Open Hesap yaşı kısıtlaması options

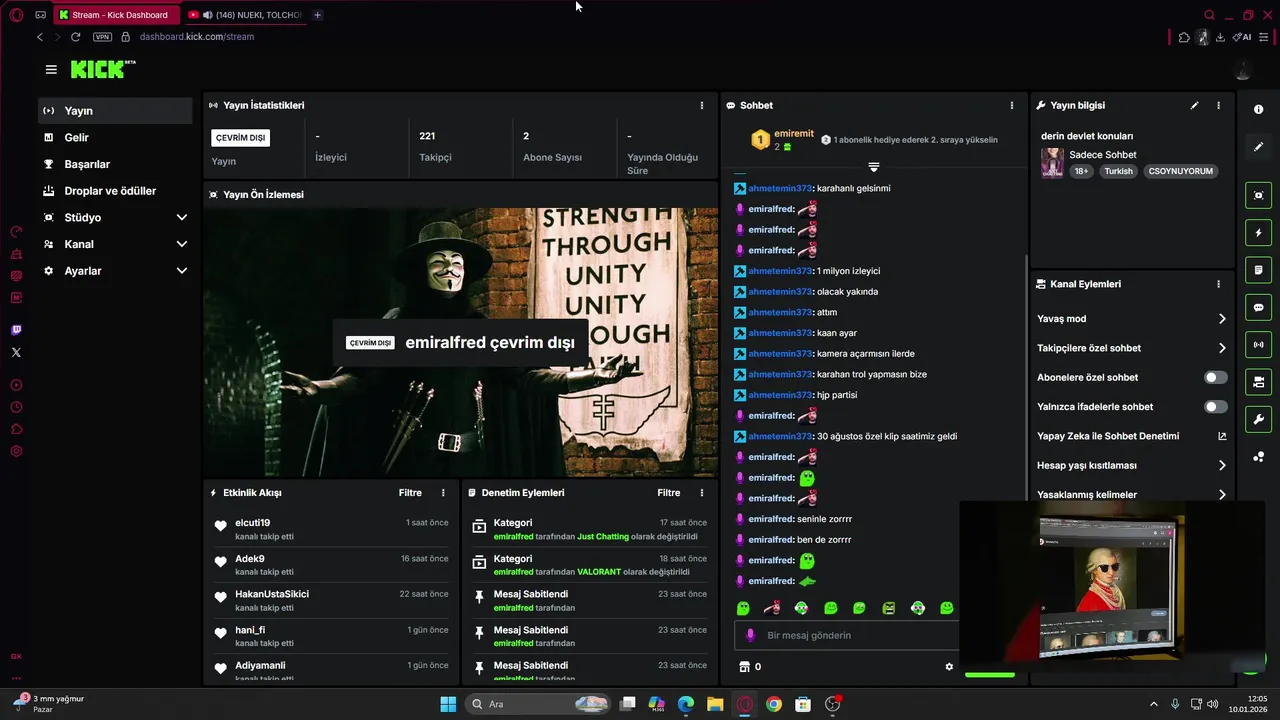(1131, 465)
